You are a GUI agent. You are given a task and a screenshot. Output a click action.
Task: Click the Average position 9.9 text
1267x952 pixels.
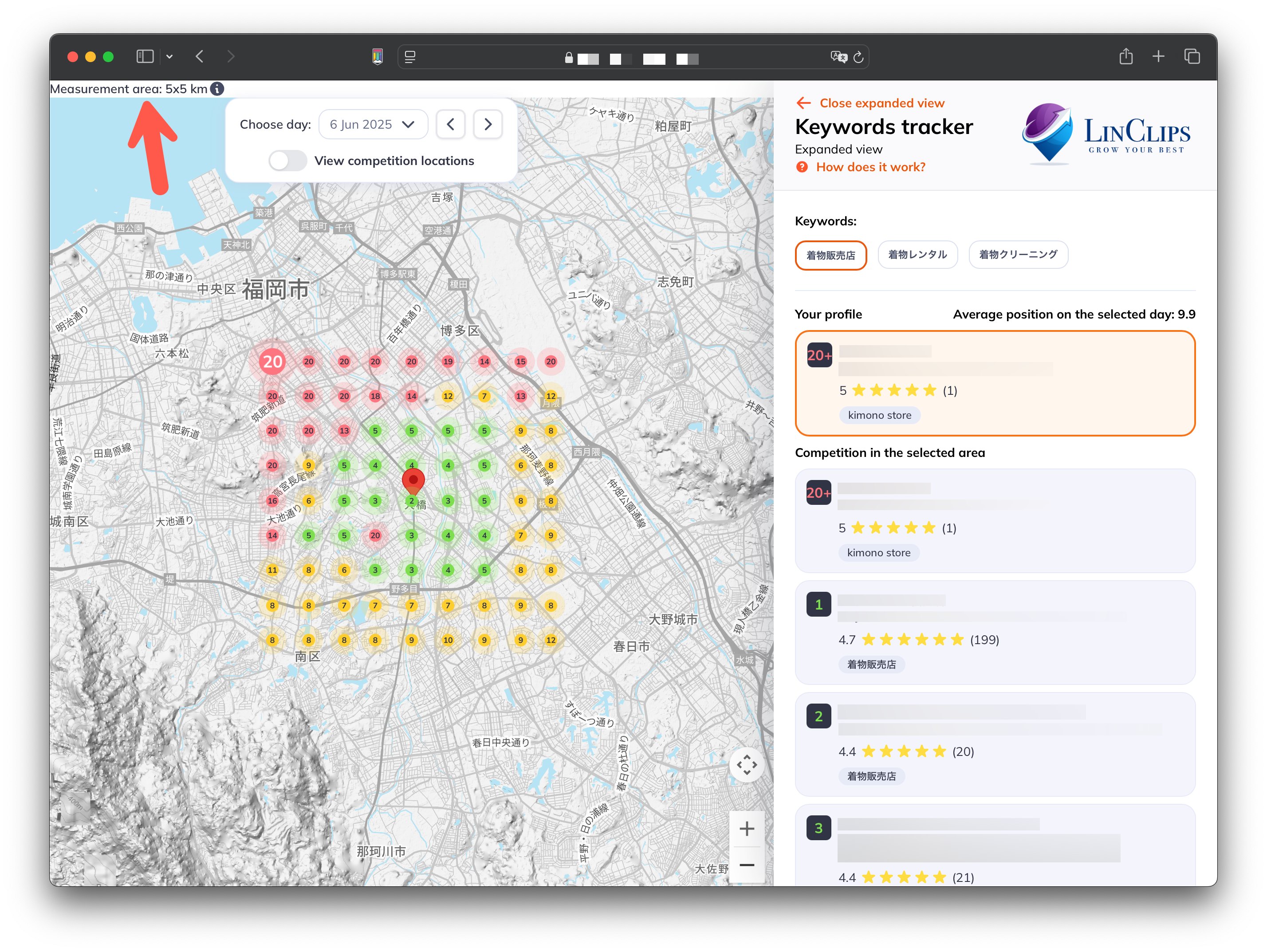[x=1074, y=314]
